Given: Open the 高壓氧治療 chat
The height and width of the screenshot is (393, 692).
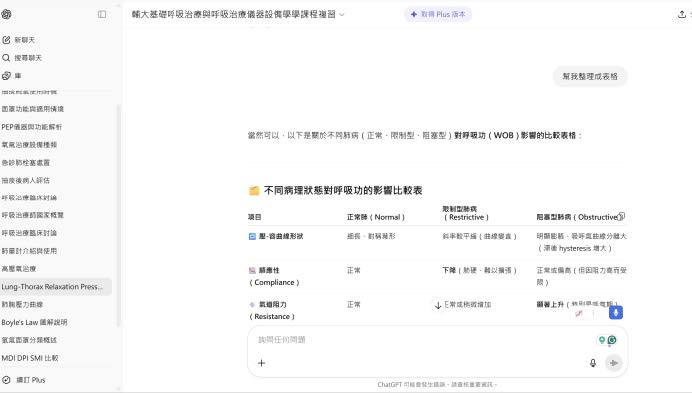Looking at the screenshot, I should [x=19, y=268].
